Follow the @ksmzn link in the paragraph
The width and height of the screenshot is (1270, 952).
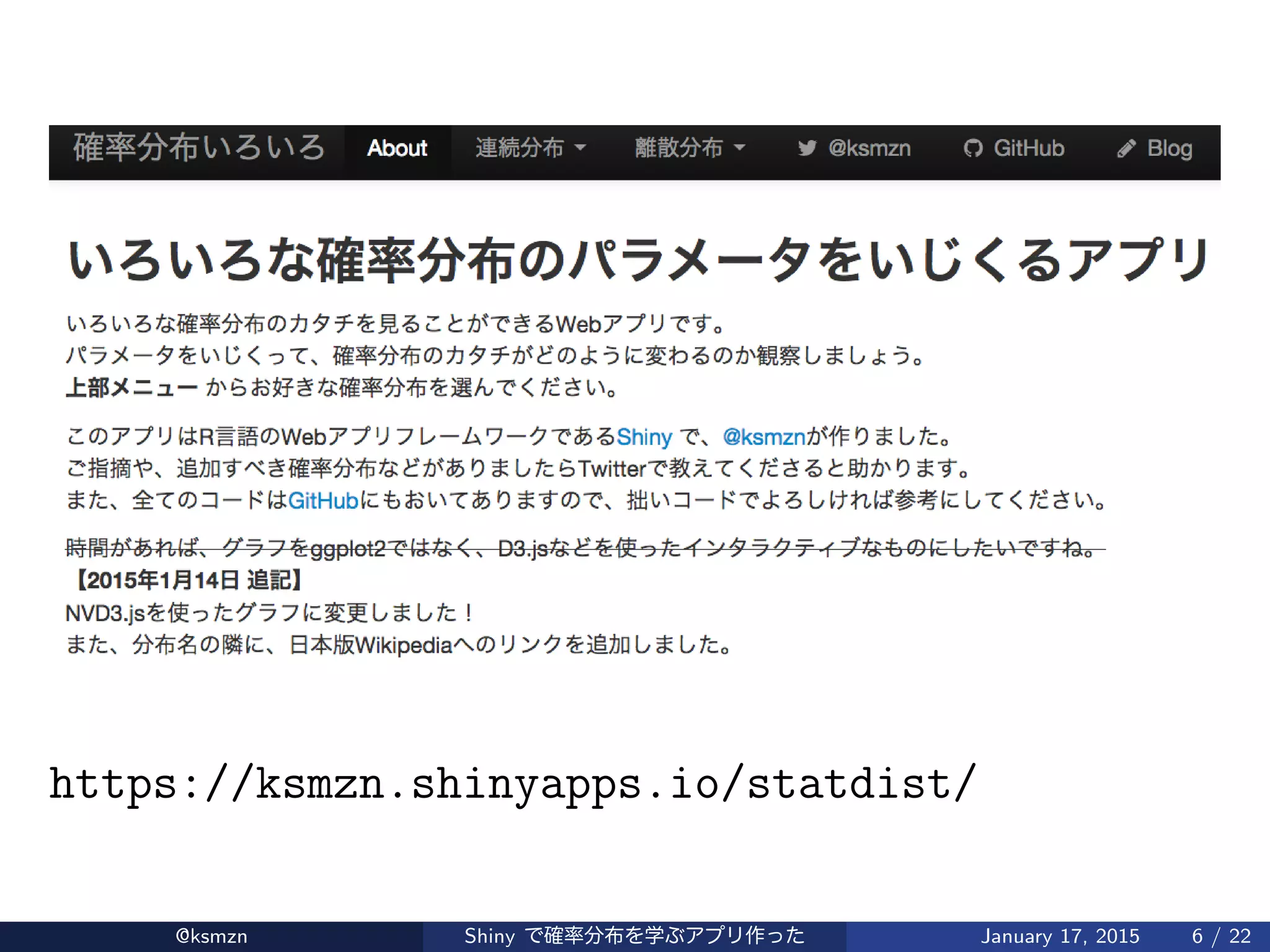(x=764, y=437)
